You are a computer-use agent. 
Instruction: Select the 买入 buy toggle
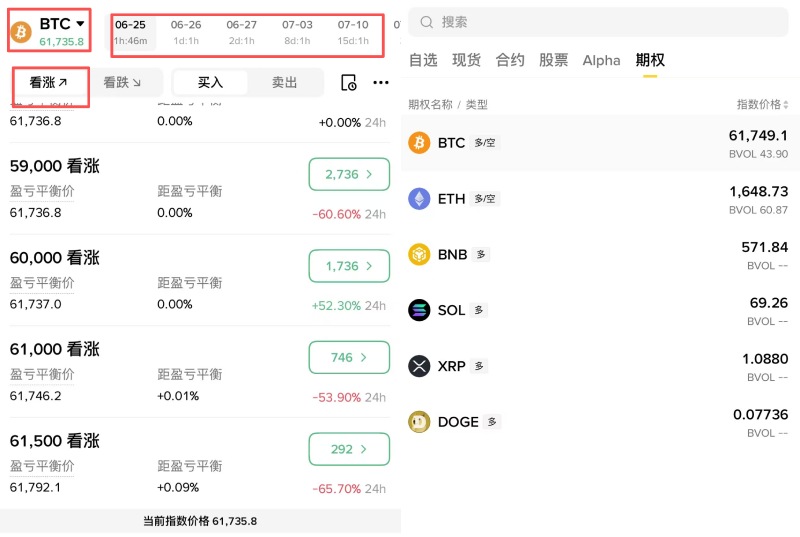210,83
